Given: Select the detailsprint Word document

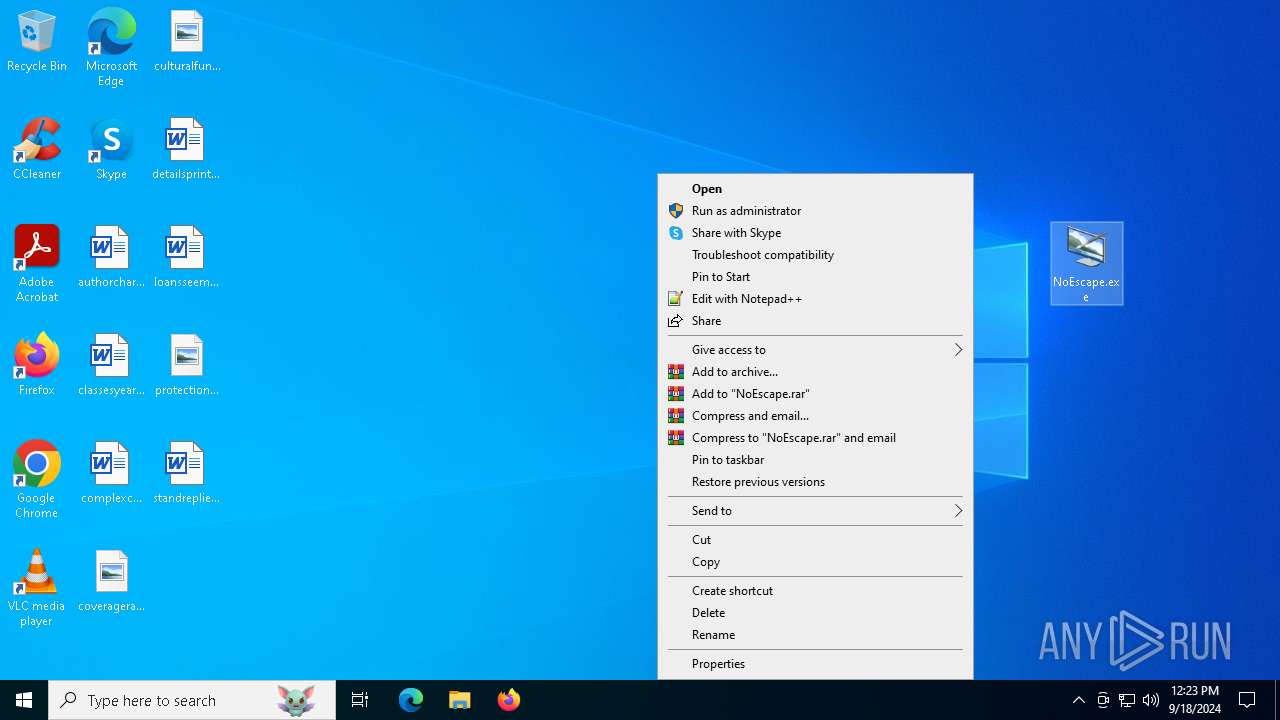Looking at the screenshot, I should [186, 150].
